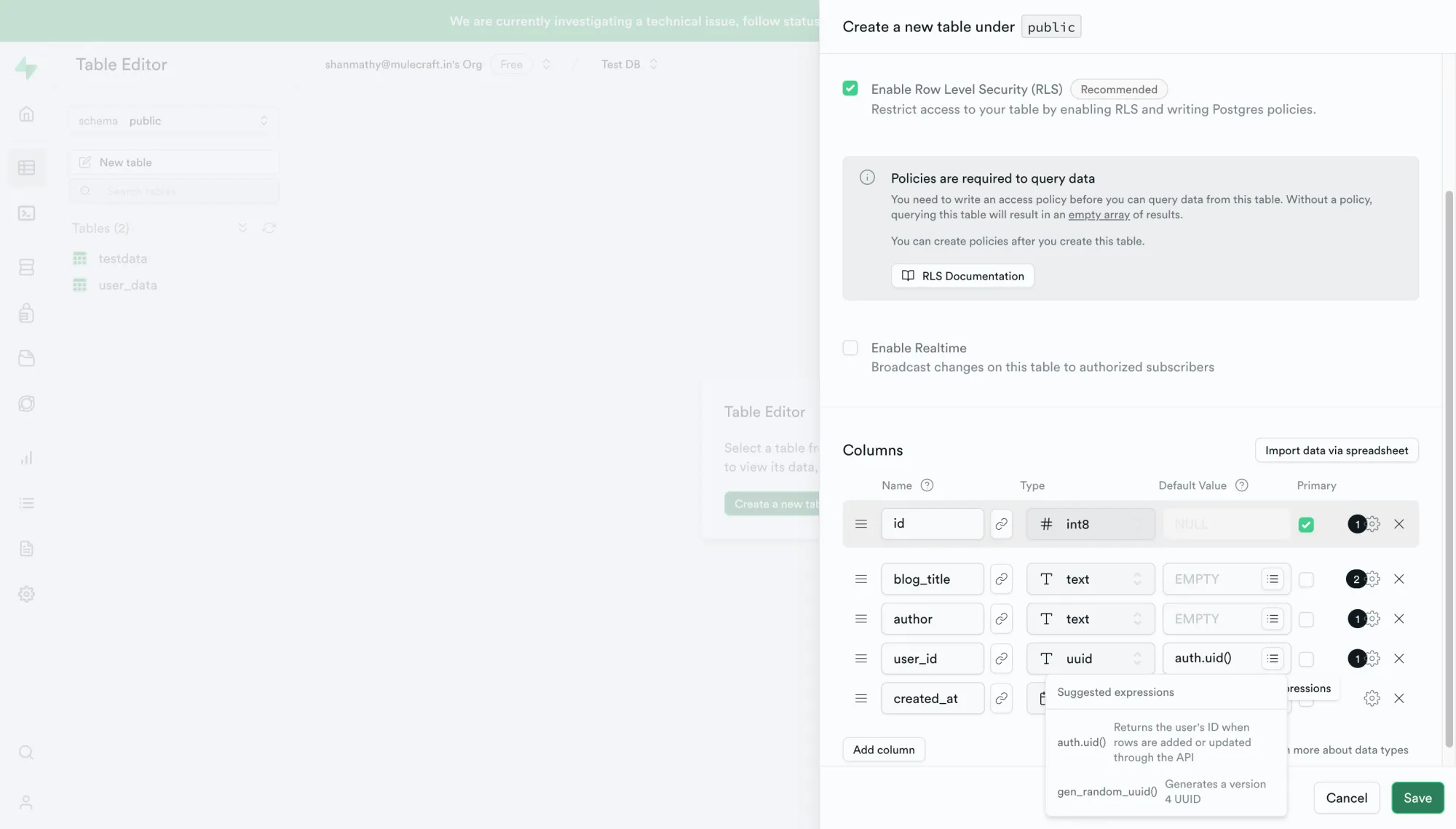Open suggested expressions list icon for blog_title
1456x829 pixels.
click(1272, 579)
